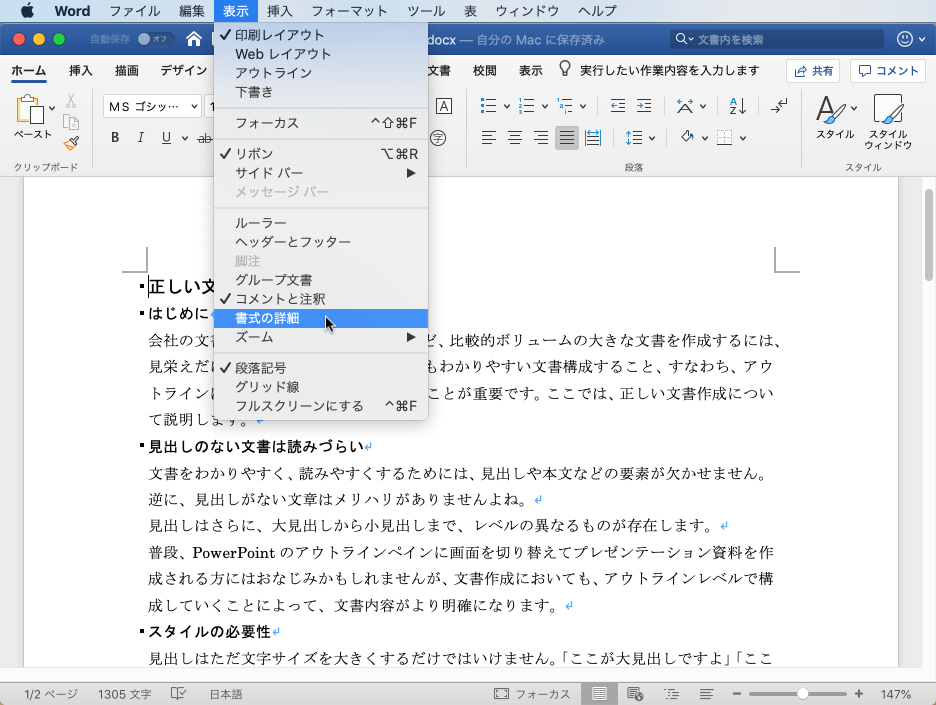This screenshot has height=705, width=936.
Task: Enable Gridlines (グリッド線) in View menu
Action: [x=321, y=387]
